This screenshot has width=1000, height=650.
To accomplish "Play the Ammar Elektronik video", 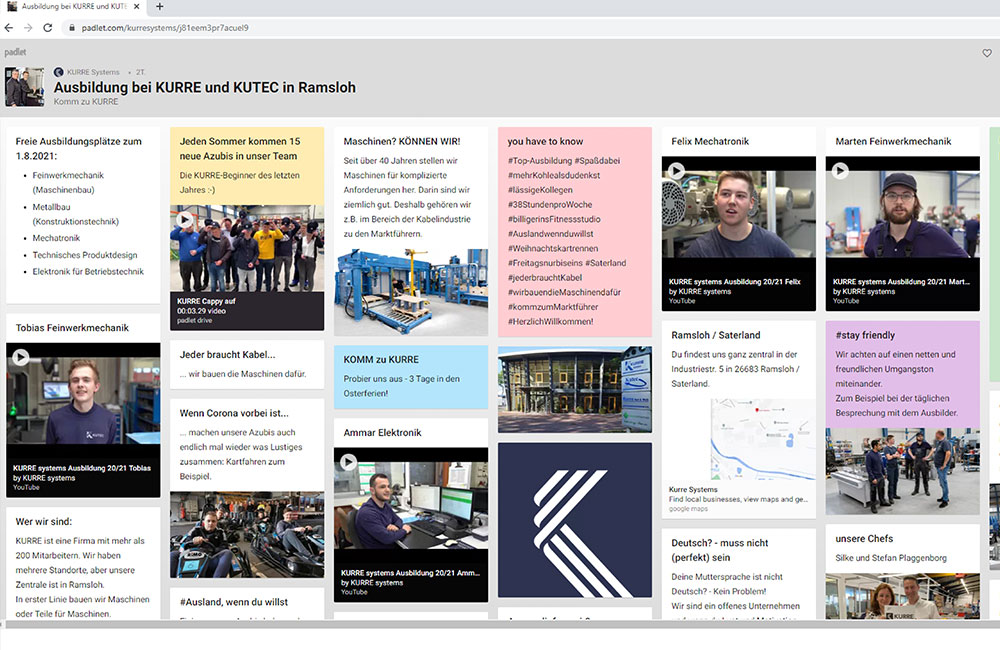I will tap(348, 462).
